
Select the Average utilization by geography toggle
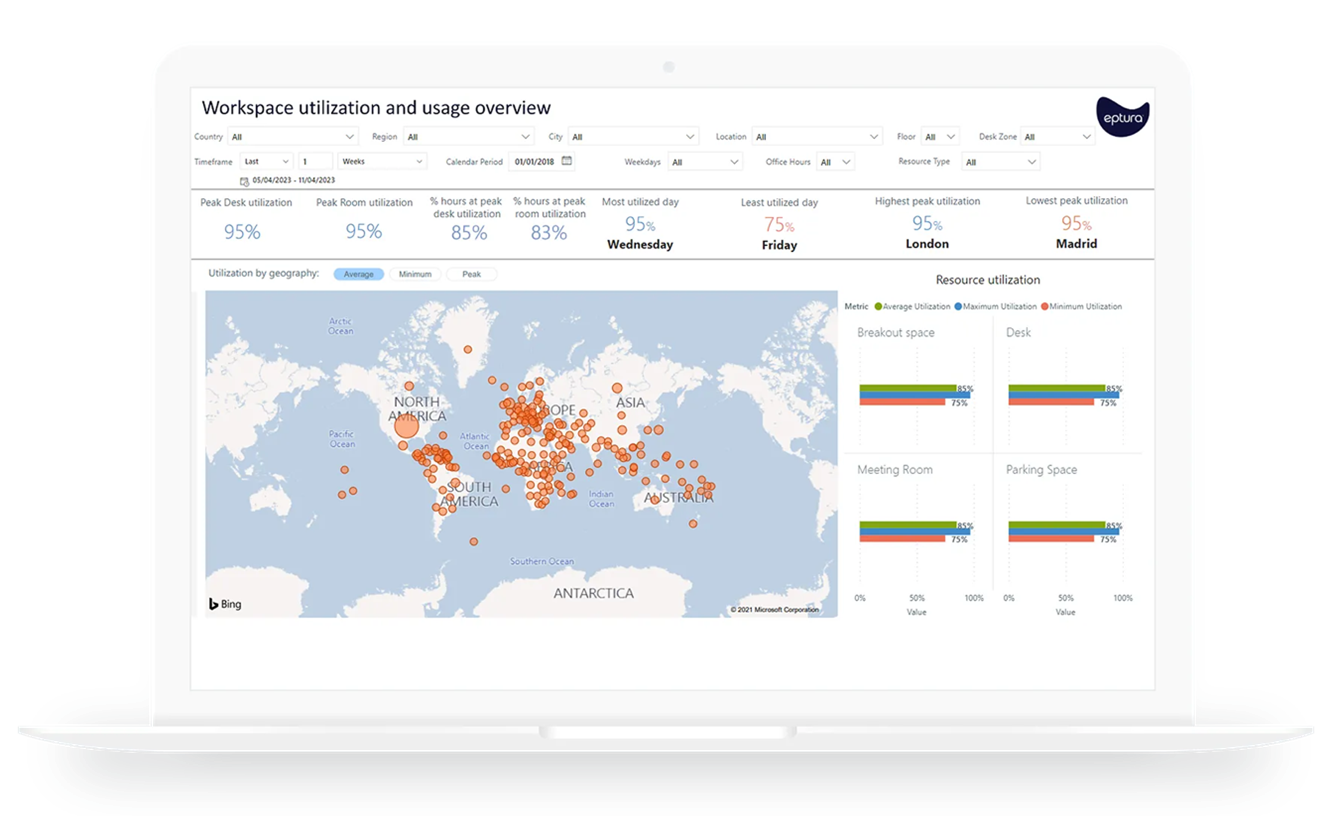click(359, 274)
